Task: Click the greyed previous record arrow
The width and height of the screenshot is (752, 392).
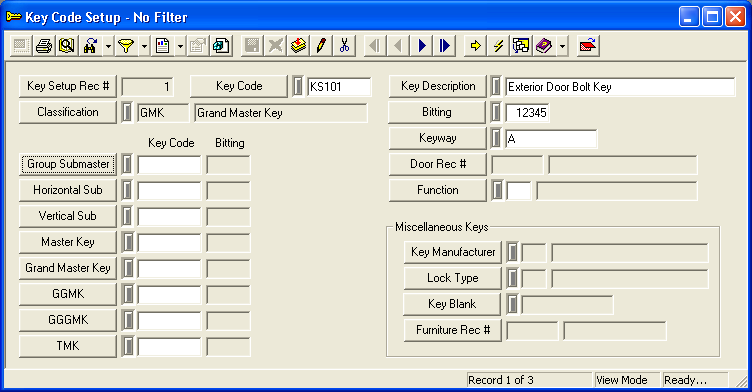Action: tap(398, 46)
